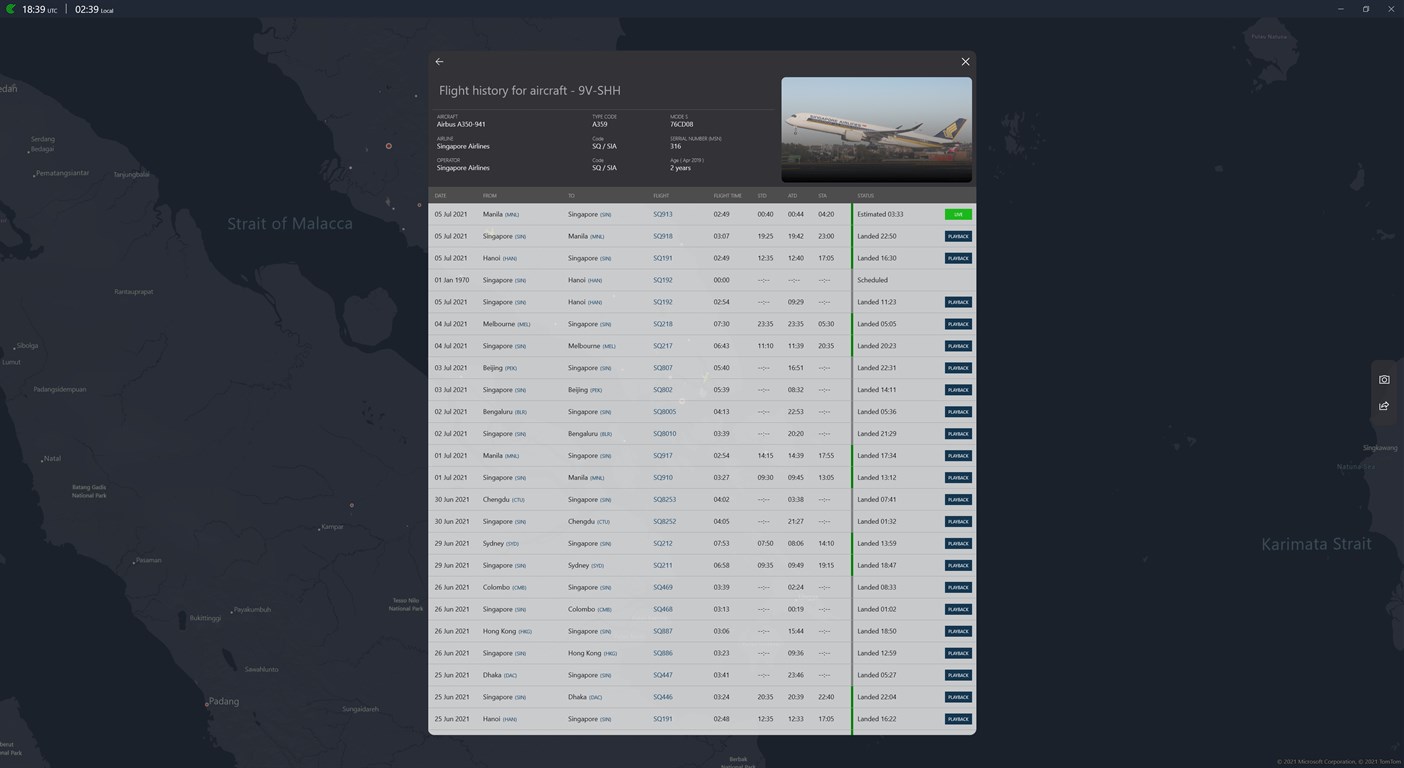This screenshot has height=768, width=1404.
Task: Watch the live SQ913 flight via LIVE button
Action: [x=958, y=214]
